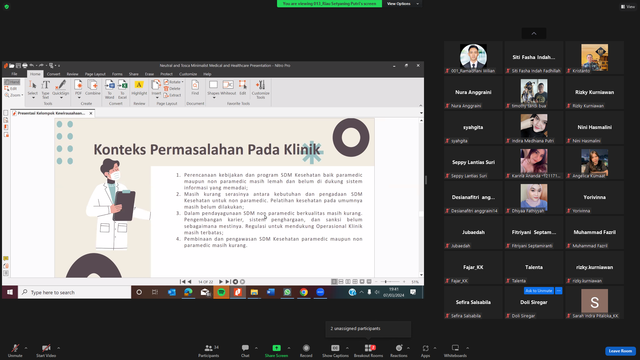Close the Presentasi Kelompok document tab
The height and width of the screenshot is (360, 640).
point(91,113)
